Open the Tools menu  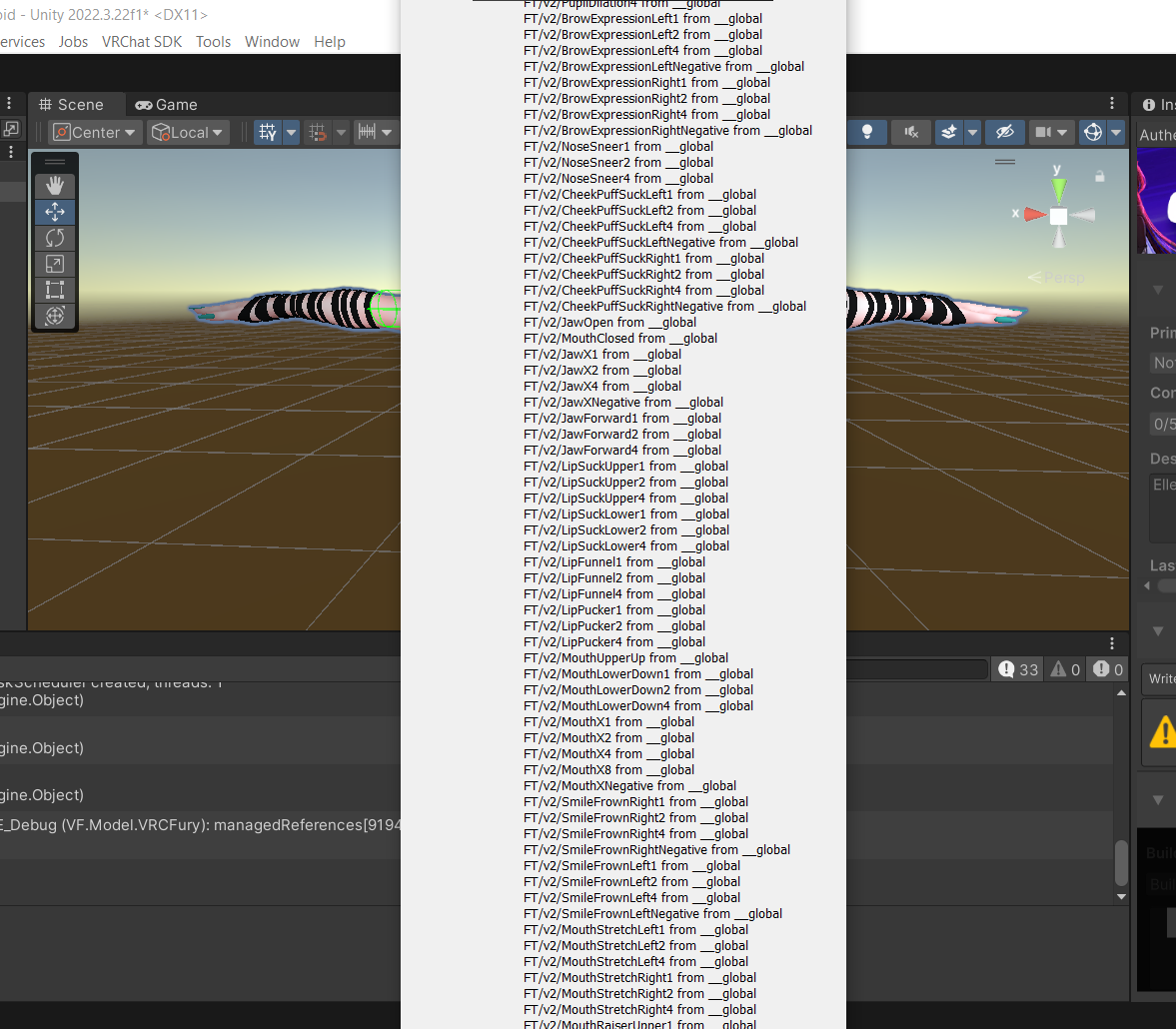pos(214,42)
